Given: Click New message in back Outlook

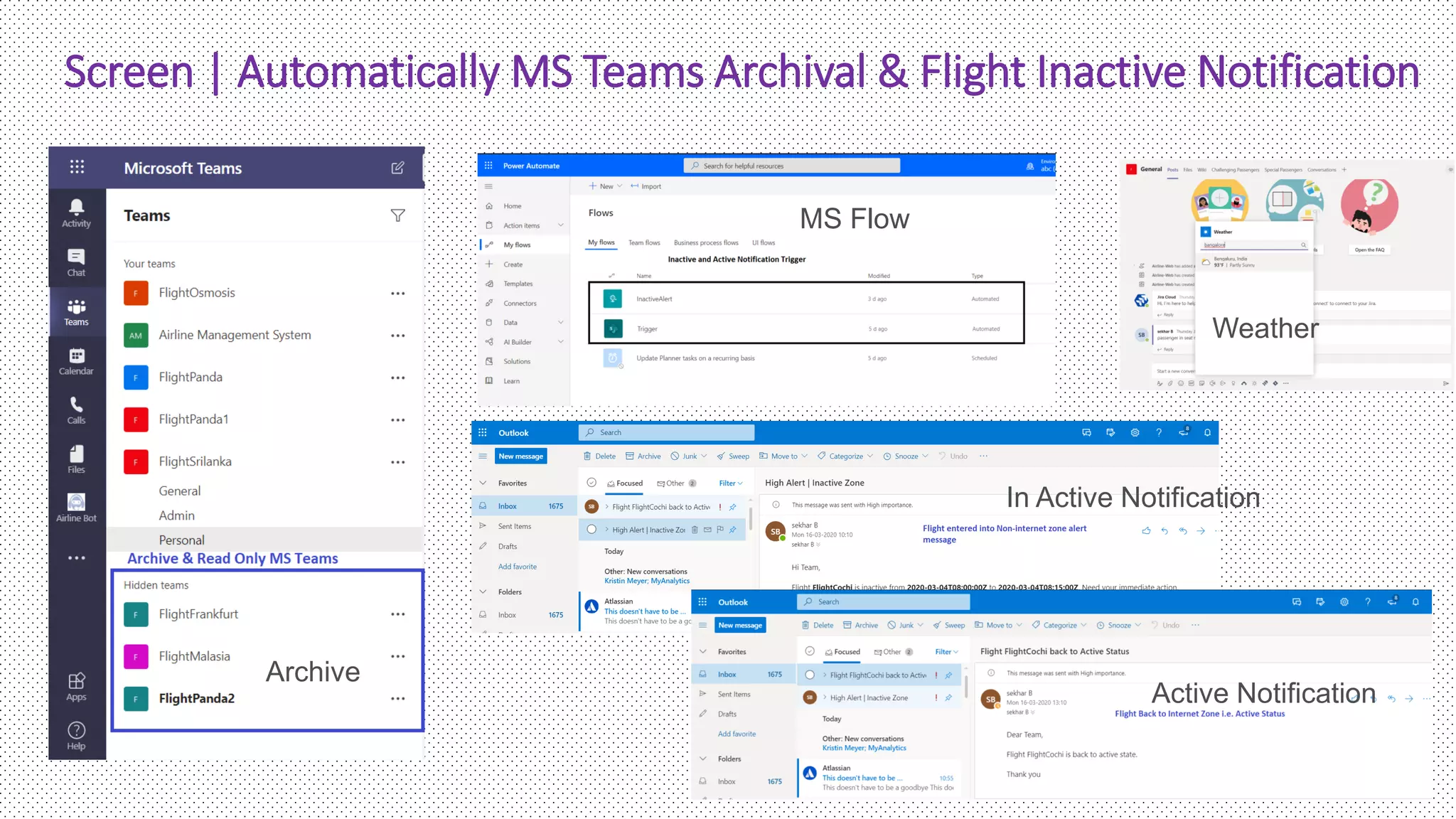Looking at the screenshot, I should tap(521, 456).
